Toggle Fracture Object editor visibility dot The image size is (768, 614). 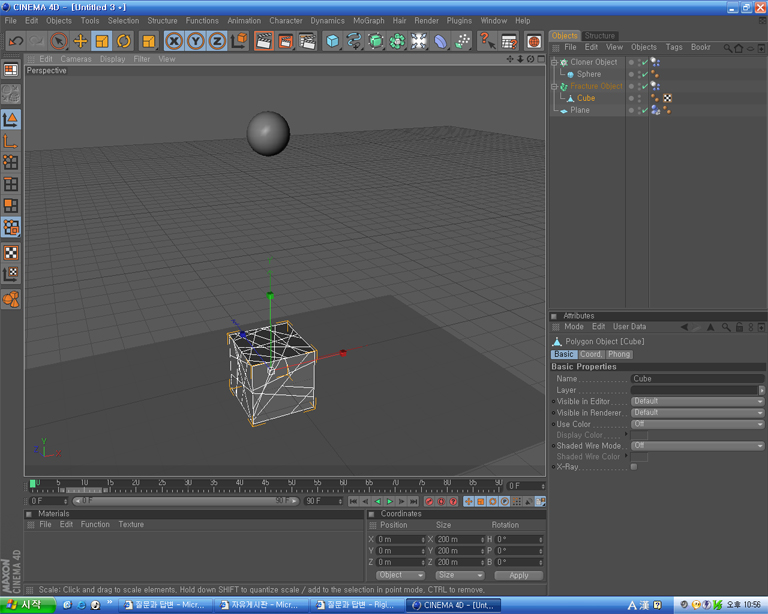tap(639, 84)
